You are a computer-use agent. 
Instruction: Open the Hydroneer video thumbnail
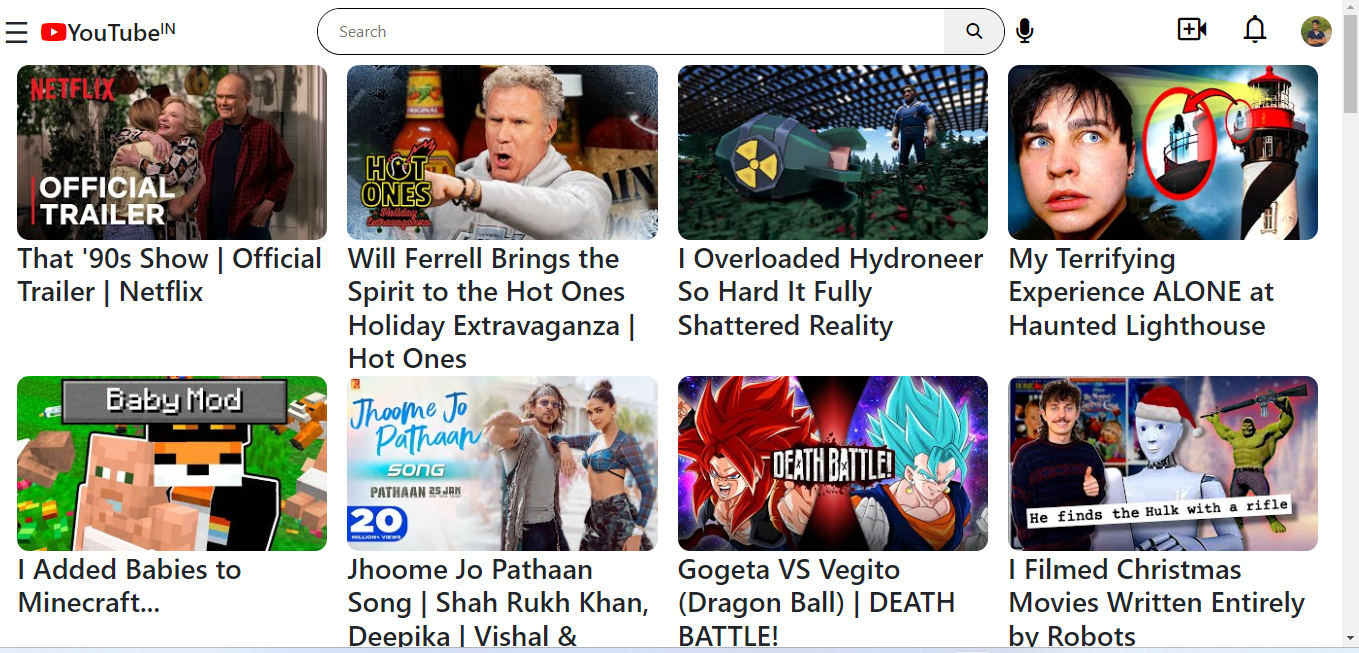tap(833, 152)
